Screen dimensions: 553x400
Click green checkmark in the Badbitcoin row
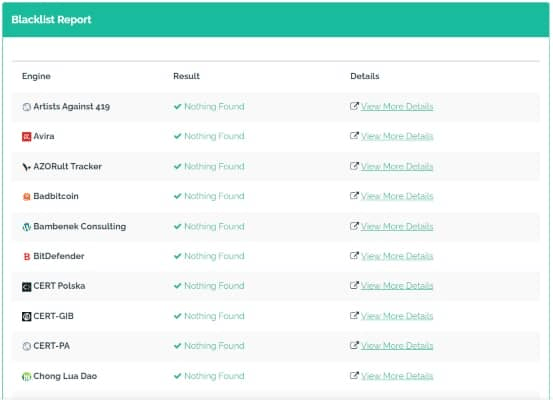[x=178, y=196]
